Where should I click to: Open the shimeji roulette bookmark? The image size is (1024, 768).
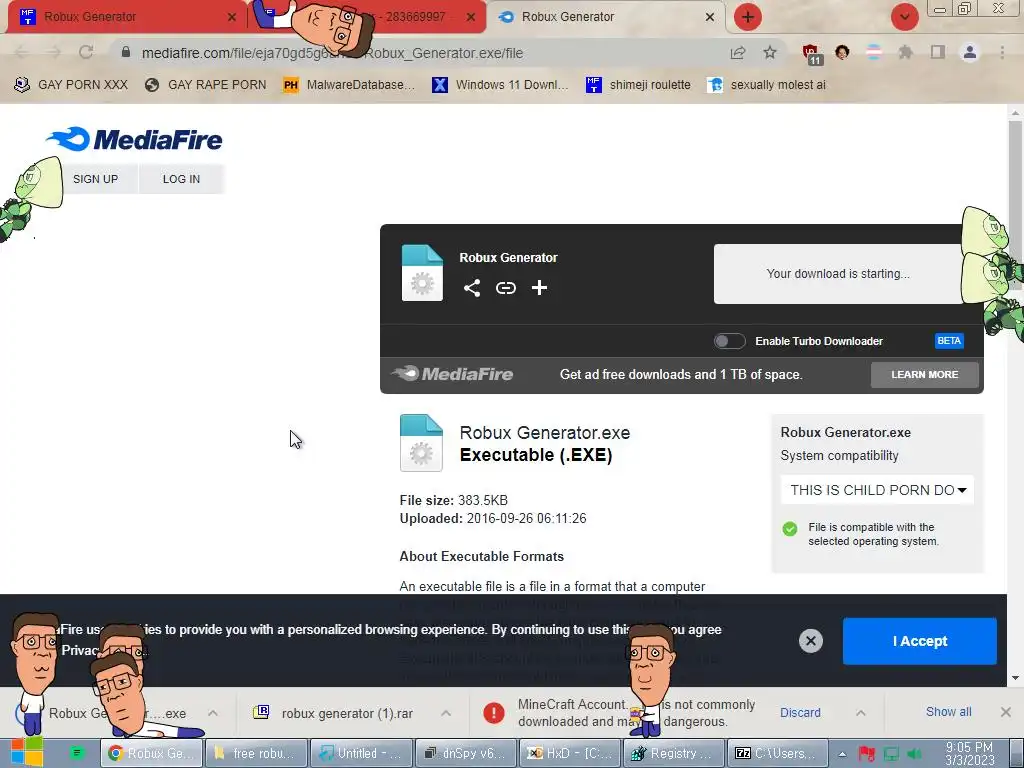click(638, 84)
